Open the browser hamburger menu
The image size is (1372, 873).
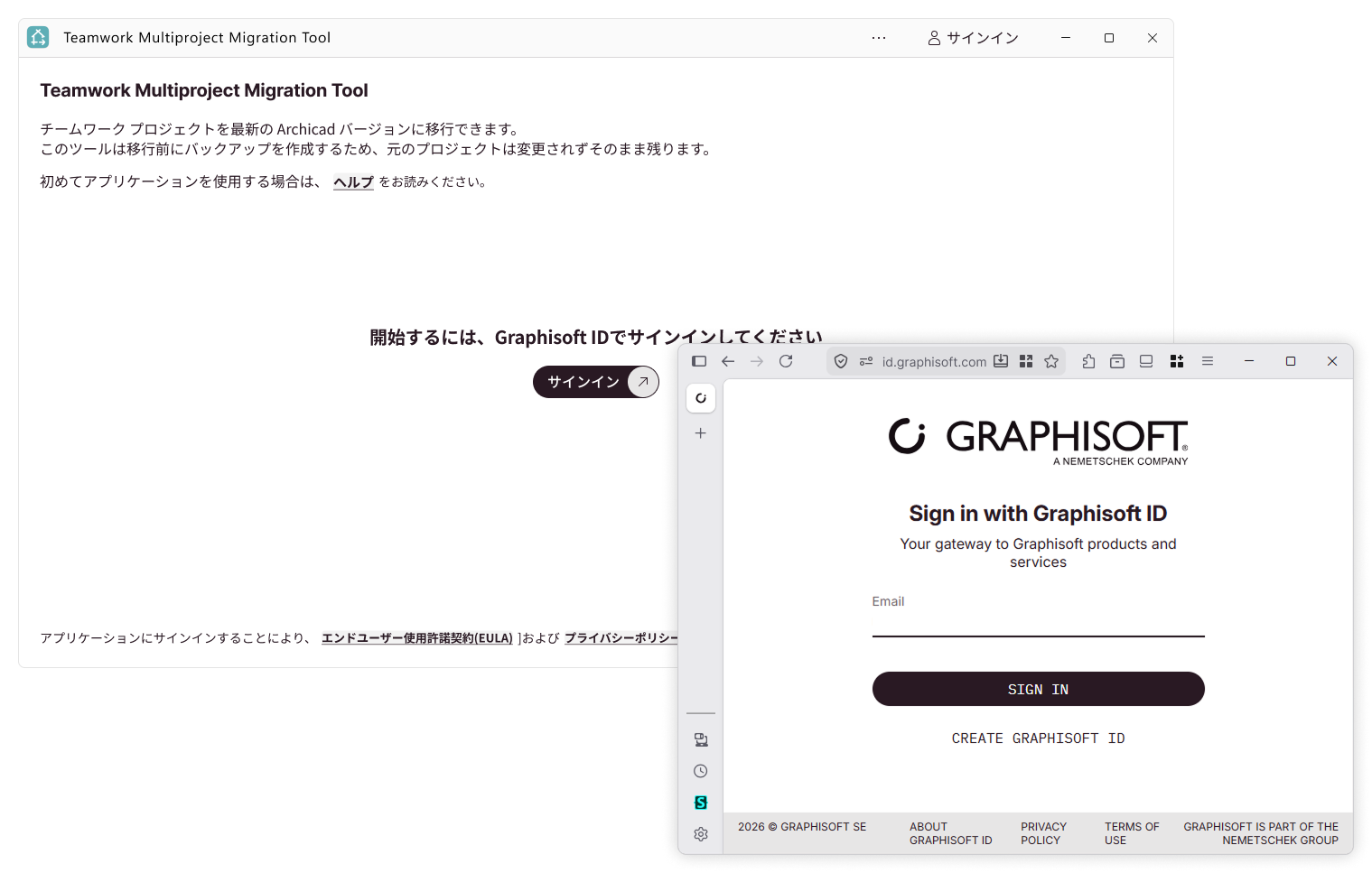coord(1208,361)
